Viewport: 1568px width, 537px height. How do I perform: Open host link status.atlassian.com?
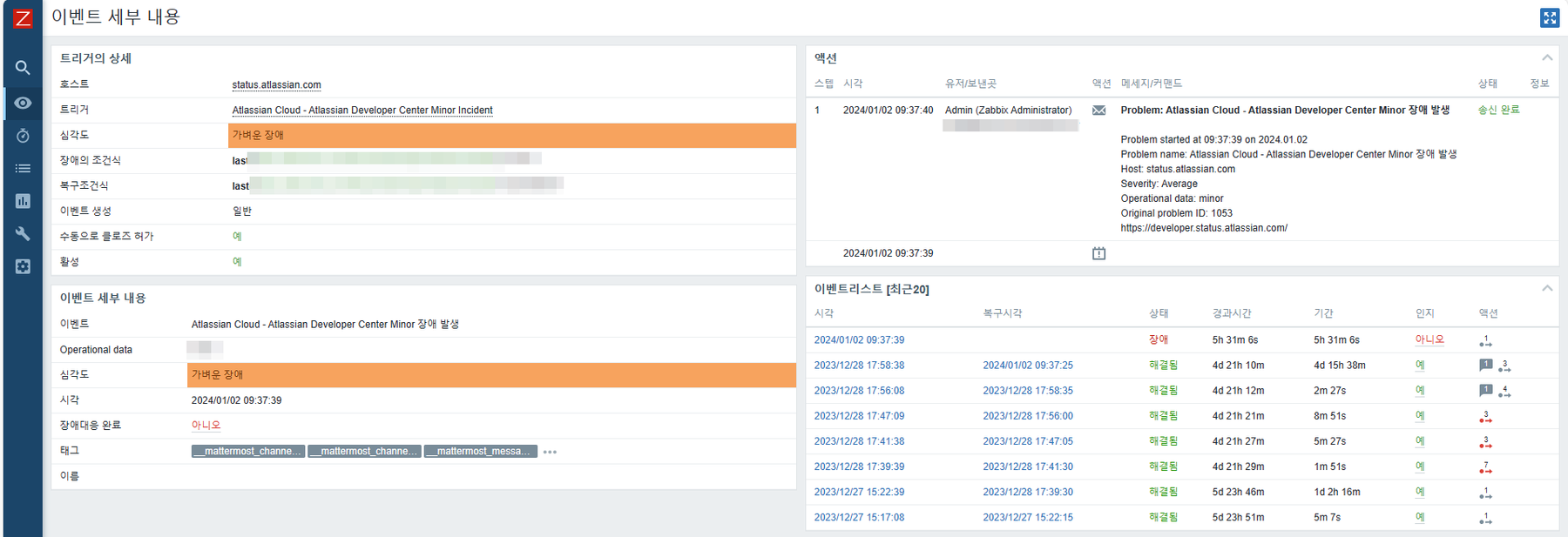pyautogui.click(x=276, y=85)
